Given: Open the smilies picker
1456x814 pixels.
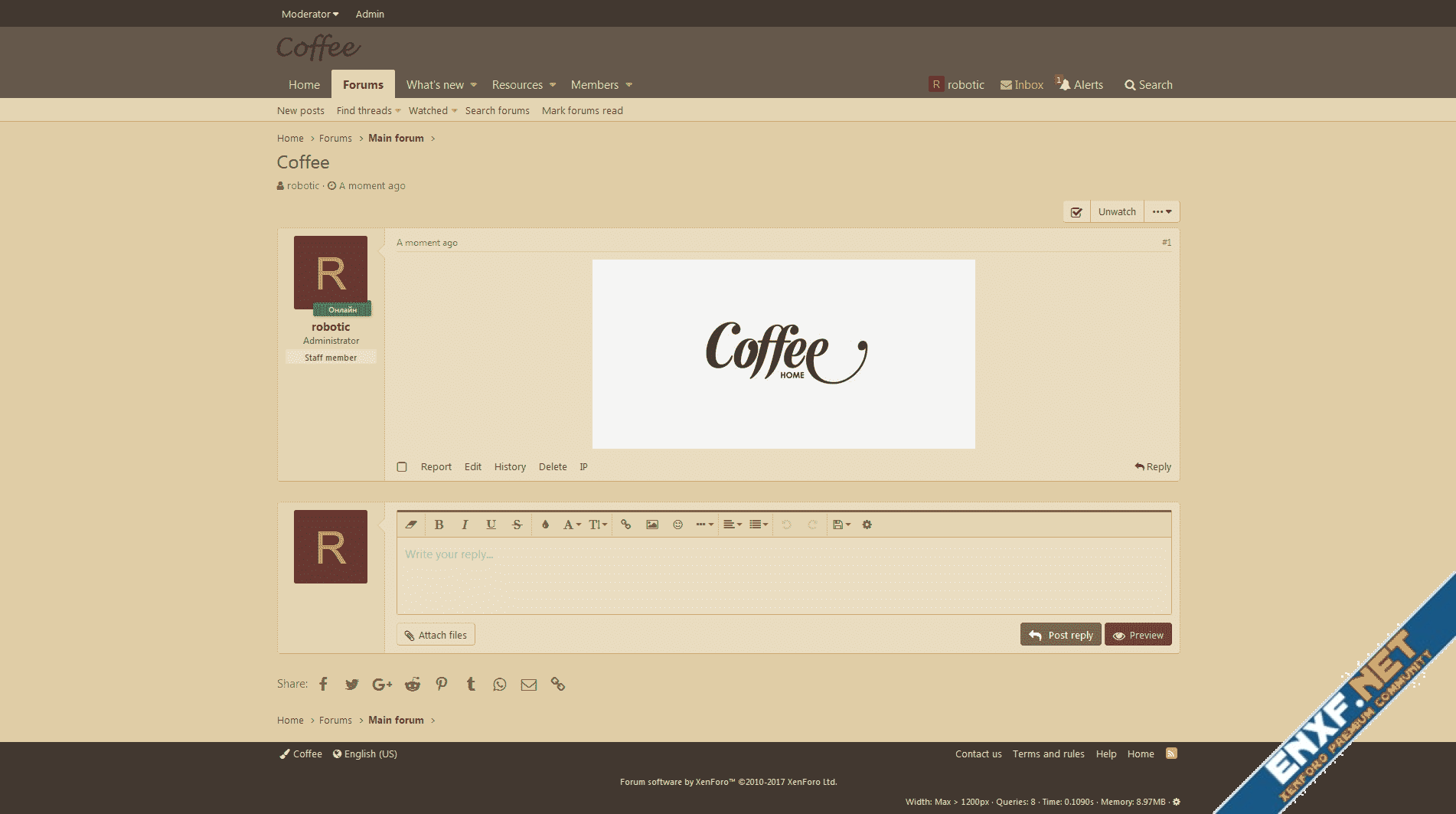Looking at the screenshot, I should click(x=677, y=525).
